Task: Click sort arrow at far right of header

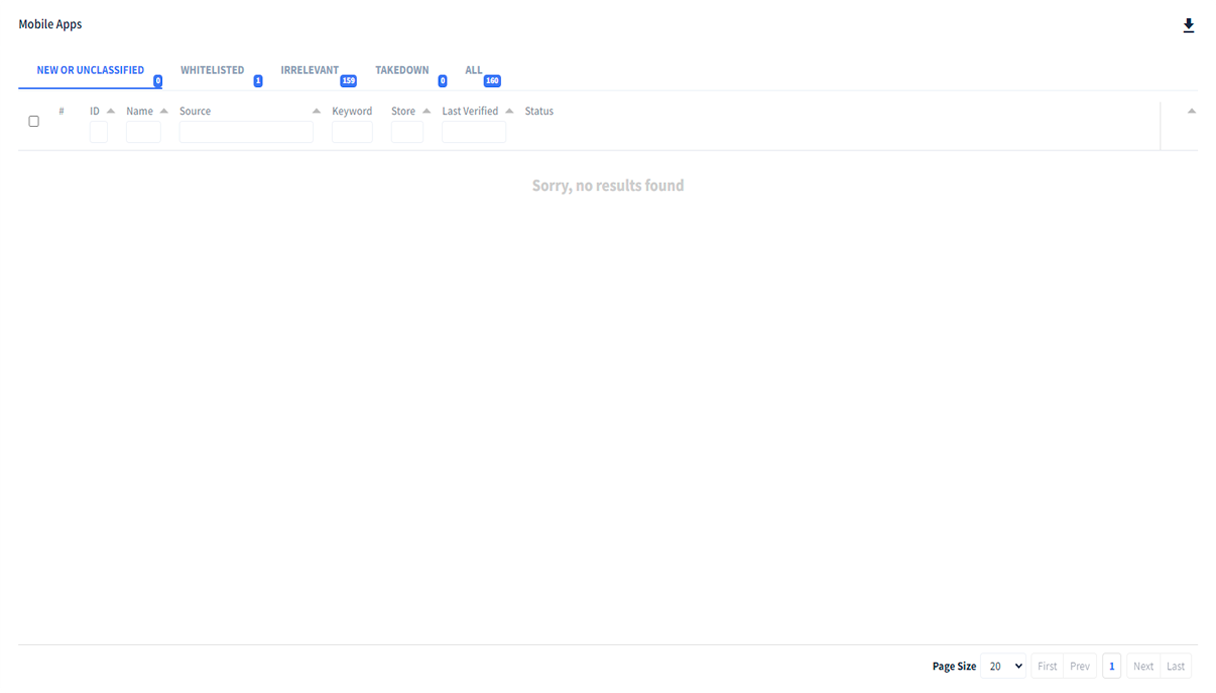Action: pos(1191,111)
